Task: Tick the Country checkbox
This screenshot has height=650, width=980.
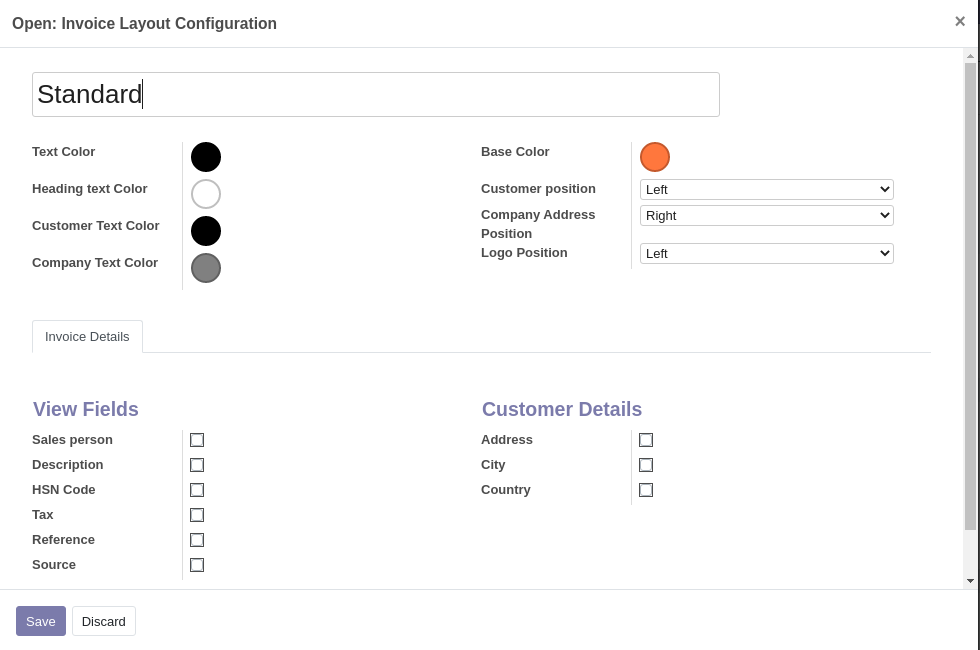Action: point(646,490)
